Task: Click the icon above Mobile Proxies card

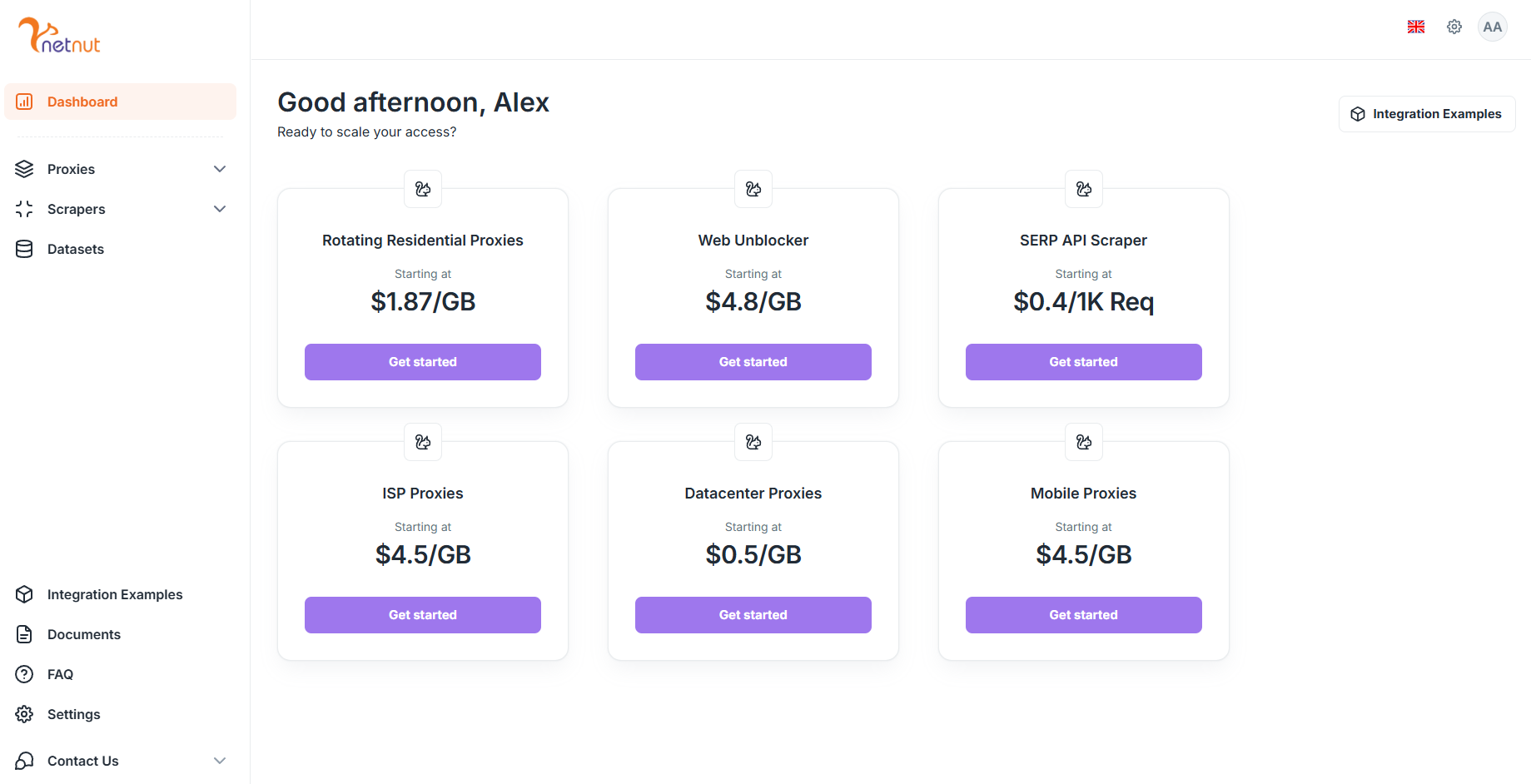Action: coord(1083,442)
